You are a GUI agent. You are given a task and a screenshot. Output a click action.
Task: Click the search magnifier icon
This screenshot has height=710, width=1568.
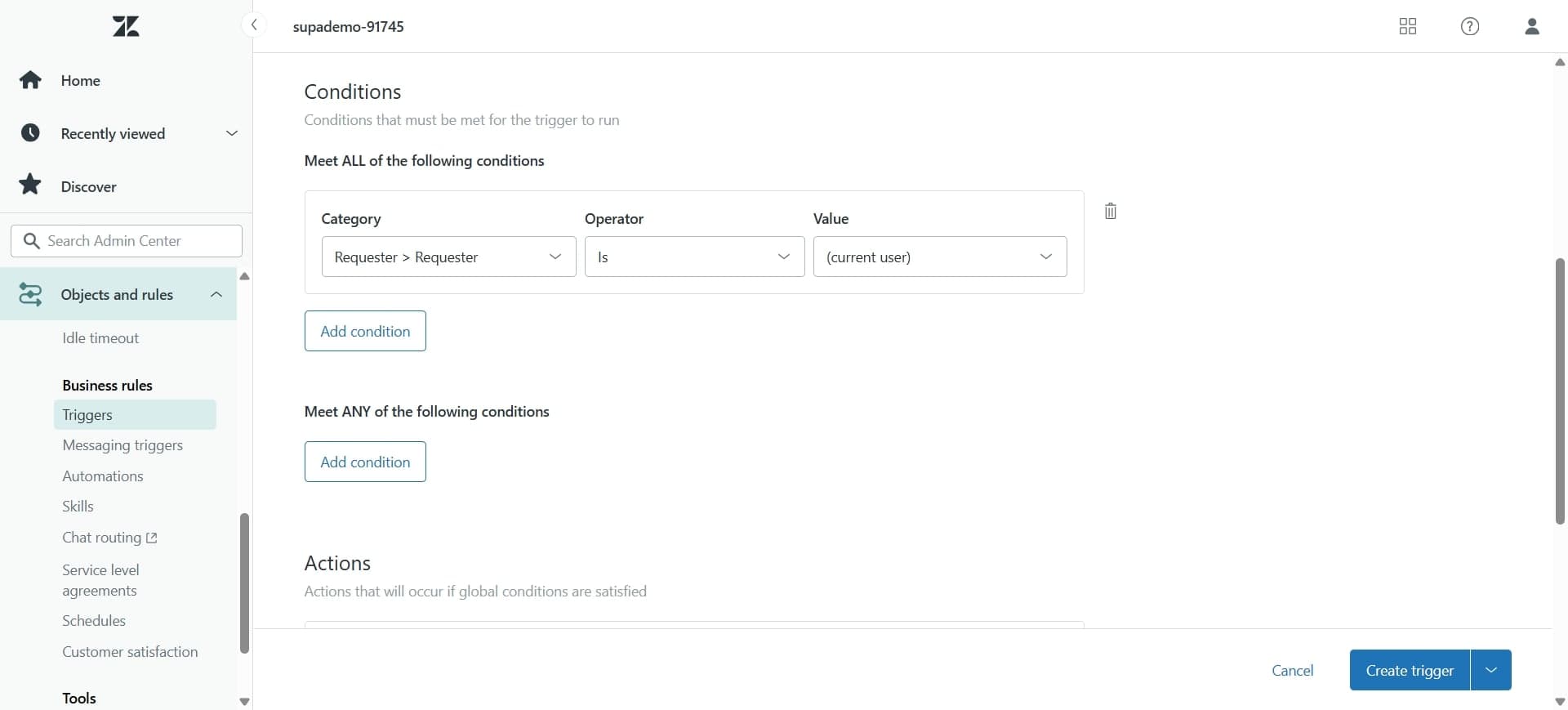pyautogui.click(x=32, y=241)
